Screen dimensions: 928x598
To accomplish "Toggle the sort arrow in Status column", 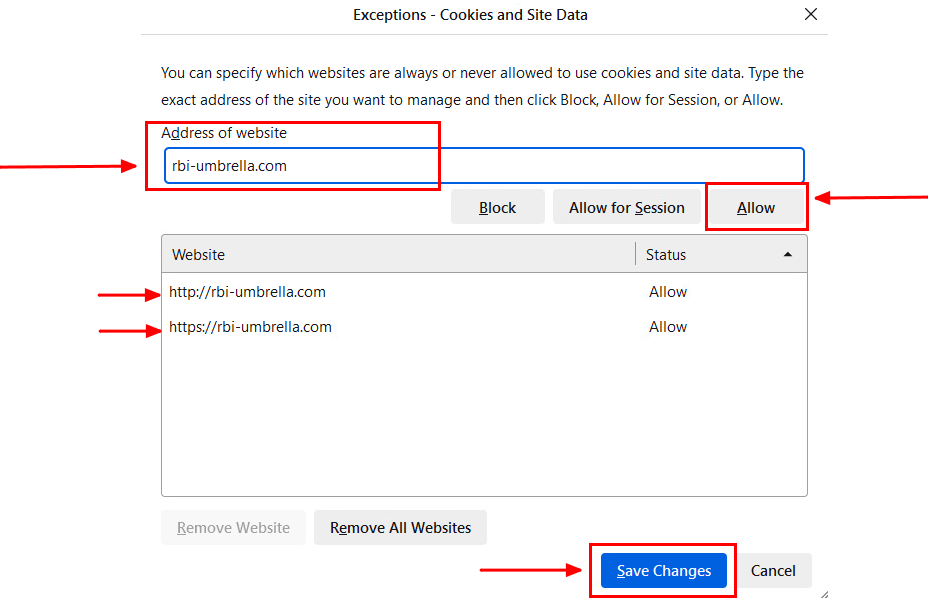I will click(x=788, y=255).
